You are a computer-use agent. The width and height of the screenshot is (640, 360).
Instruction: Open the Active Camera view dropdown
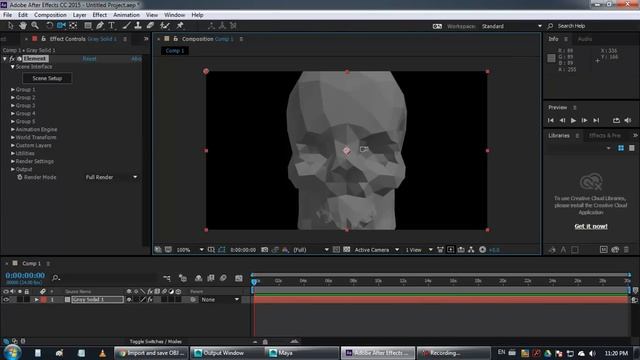[376, 249]
